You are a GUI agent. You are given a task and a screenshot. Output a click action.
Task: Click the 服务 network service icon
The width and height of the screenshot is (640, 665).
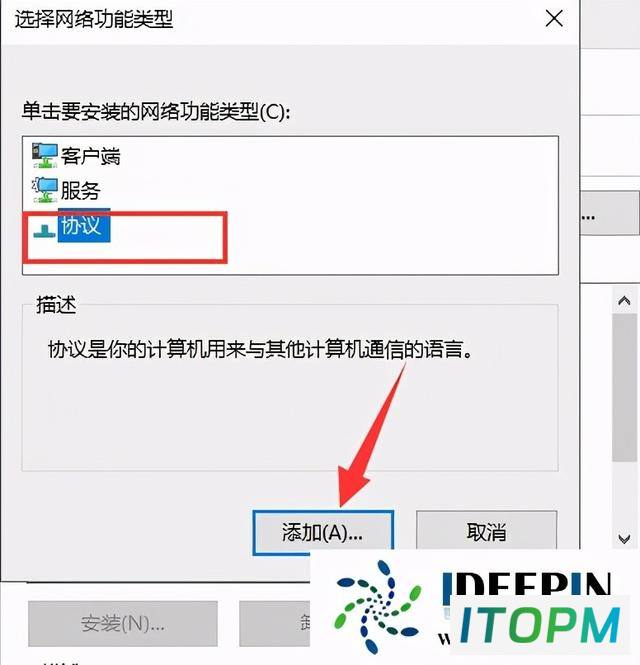[x=45, y=190]
